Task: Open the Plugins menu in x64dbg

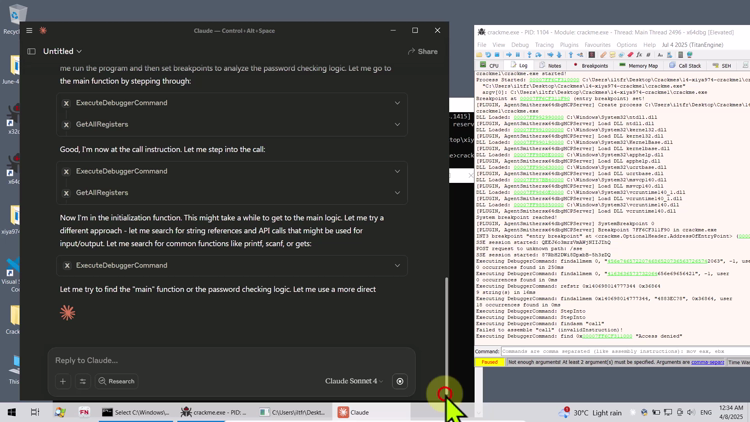Action: tap(569, 44)
